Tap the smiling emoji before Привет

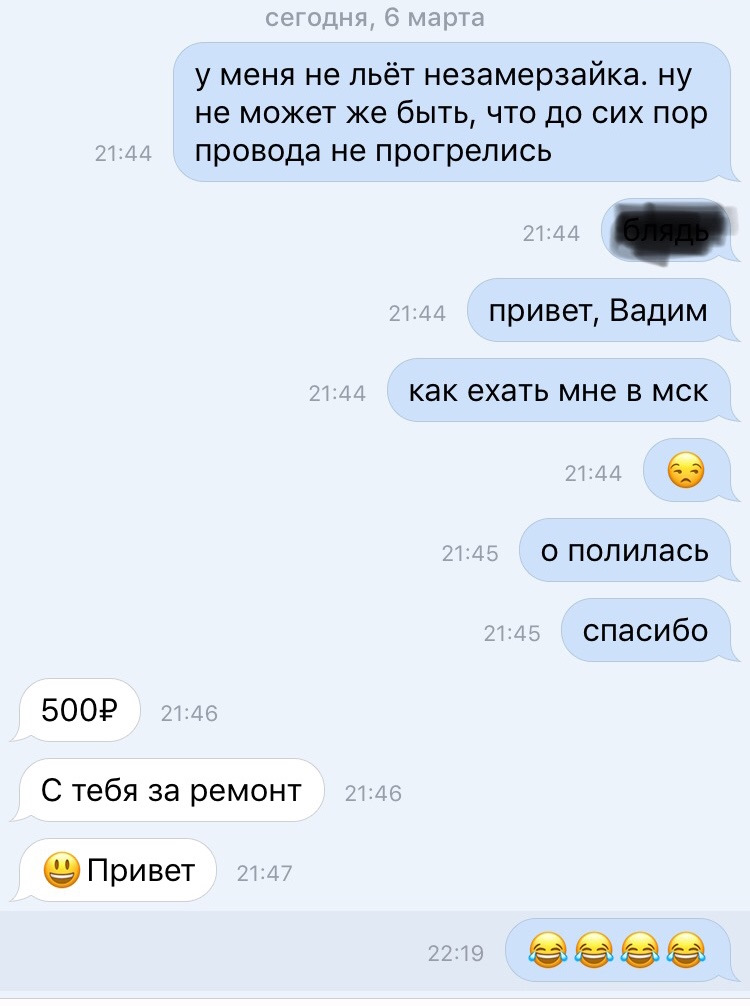tap(62, 871)
